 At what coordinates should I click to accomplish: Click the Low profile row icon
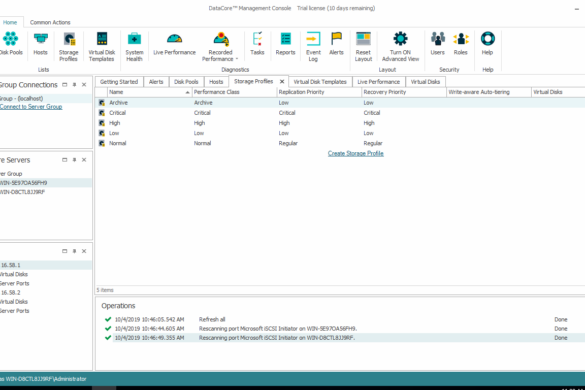[101, 133]
